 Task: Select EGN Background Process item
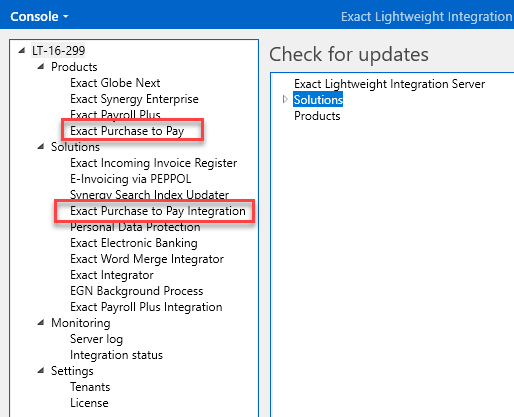[x=137, y=291]
